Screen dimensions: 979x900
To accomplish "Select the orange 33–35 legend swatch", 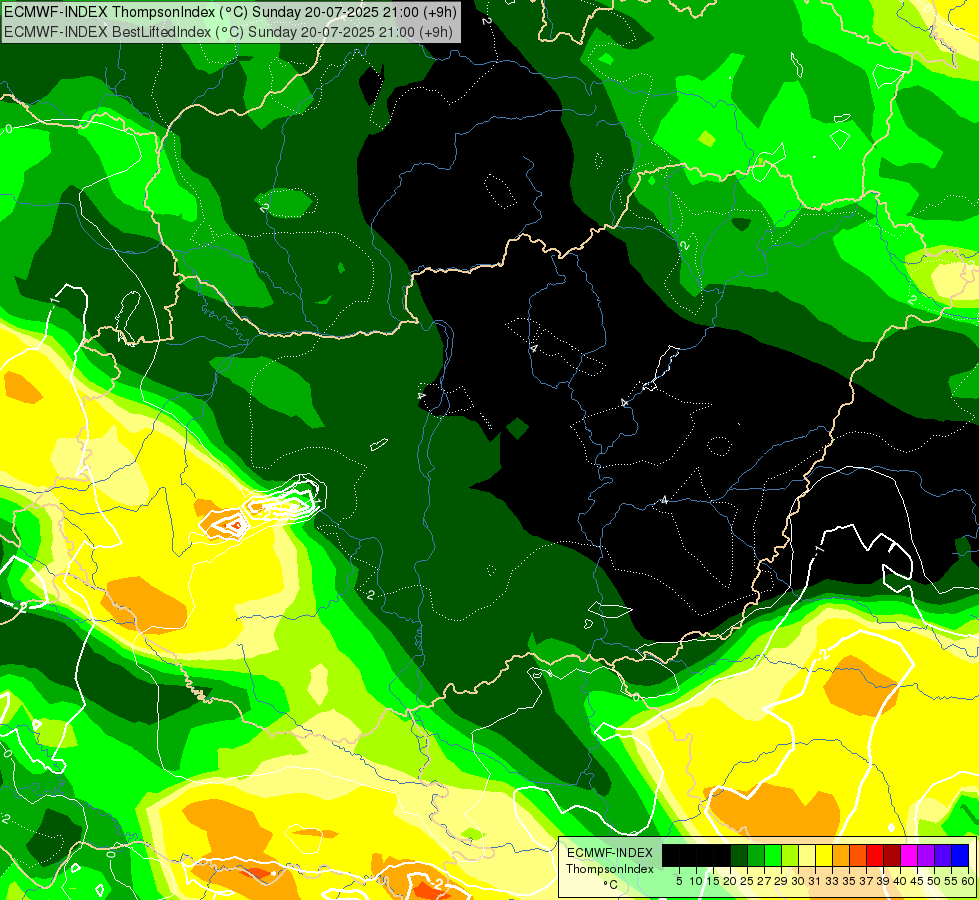I will [x=840, y=855].
